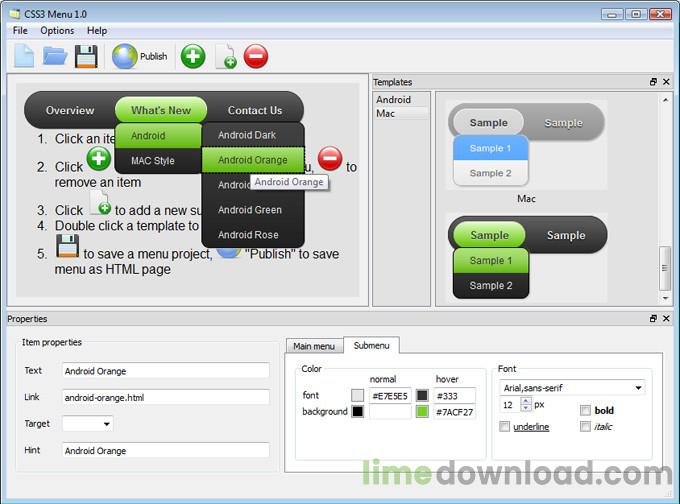Add a menu item with the toolbar's green plus

click(x=193, y=56)
